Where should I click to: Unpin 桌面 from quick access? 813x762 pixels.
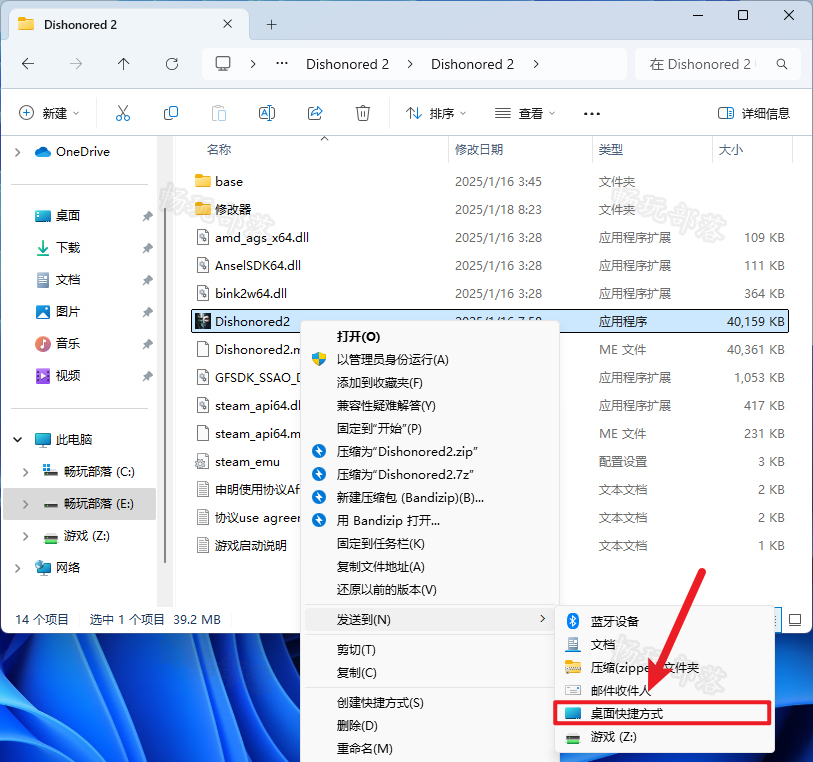(148, 216)
